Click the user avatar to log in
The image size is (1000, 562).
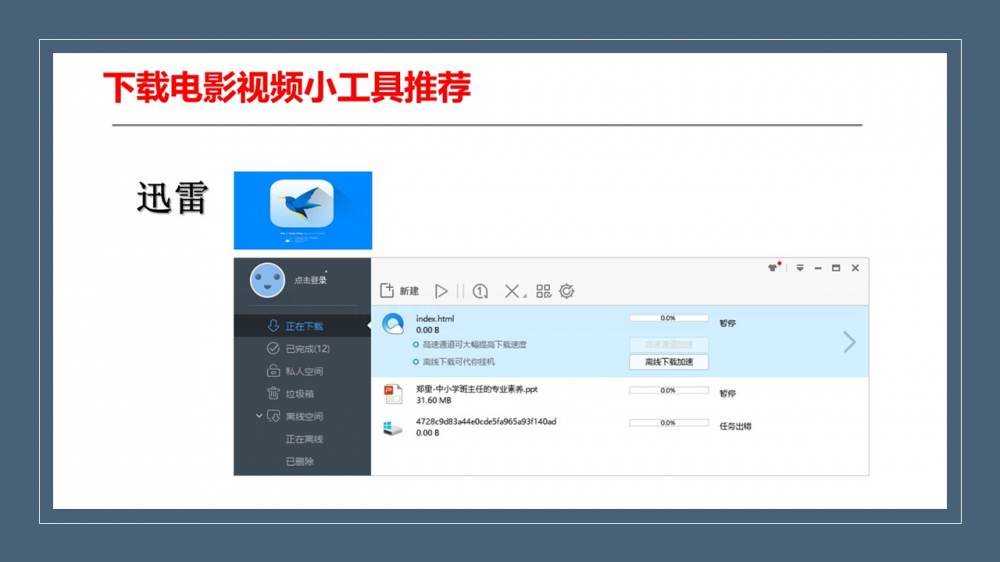pyautogui.click(x=267, y=280)
